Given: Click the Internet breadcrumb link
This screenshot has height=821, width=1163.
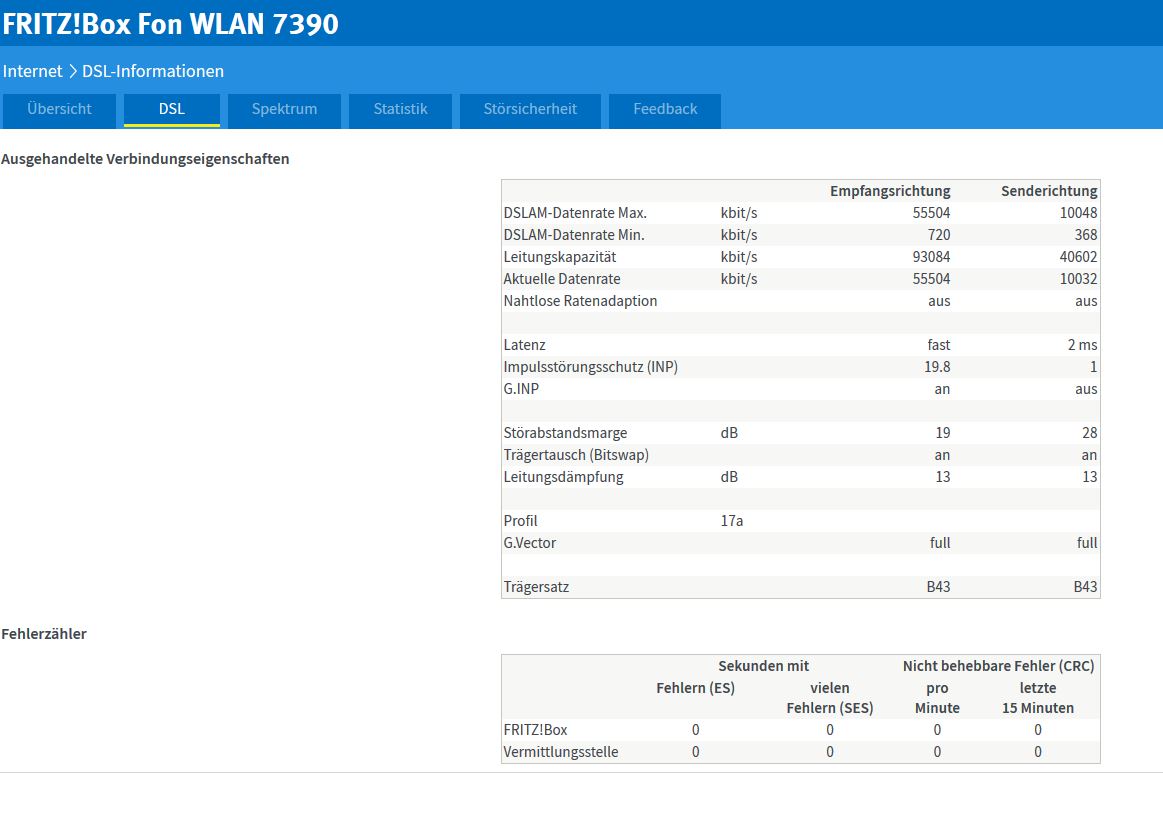Looking at the screenshot, I should (x=32, y=71).
